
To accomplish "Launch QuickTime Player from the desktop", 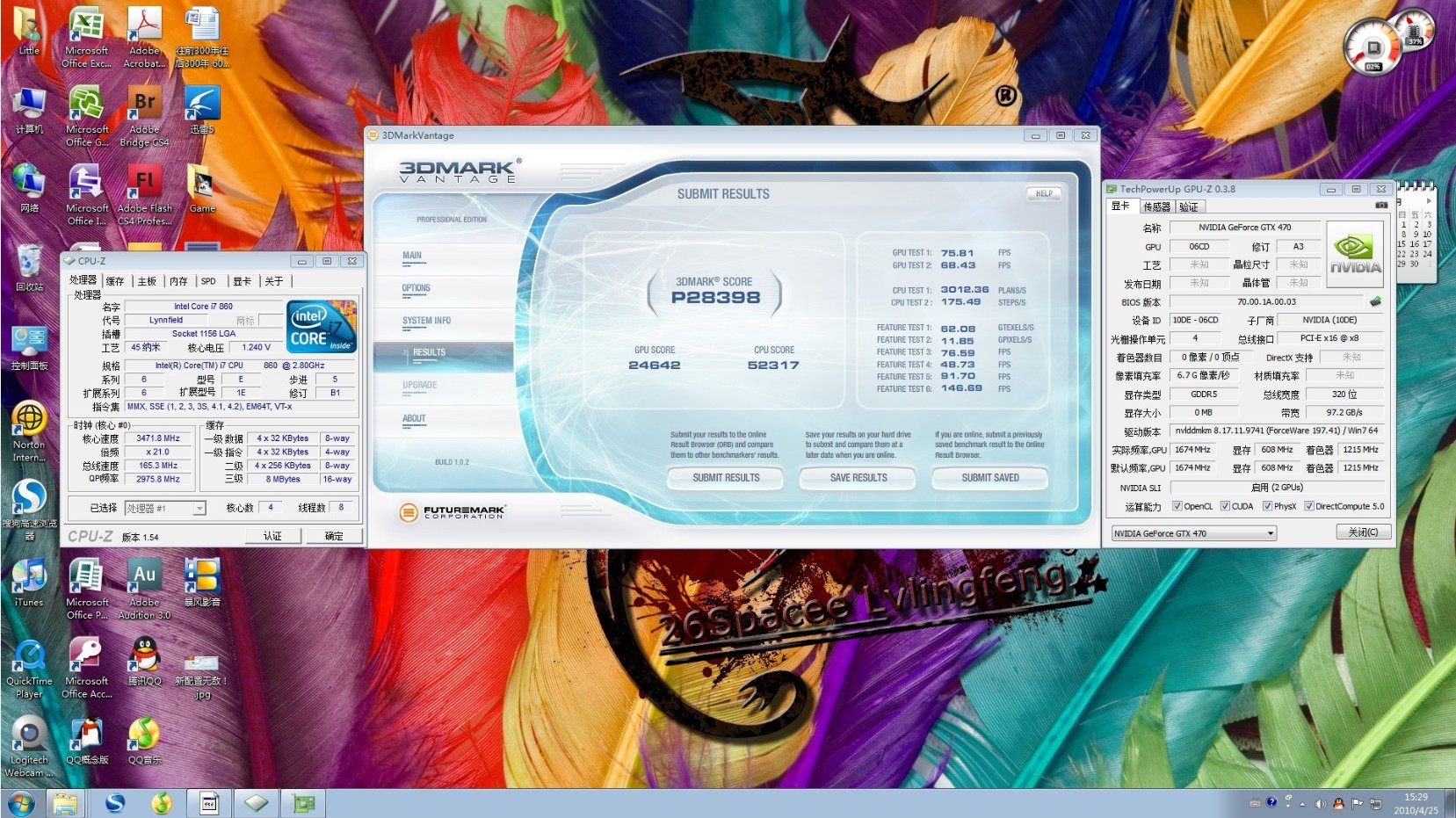I will click(x=29, y=668).
